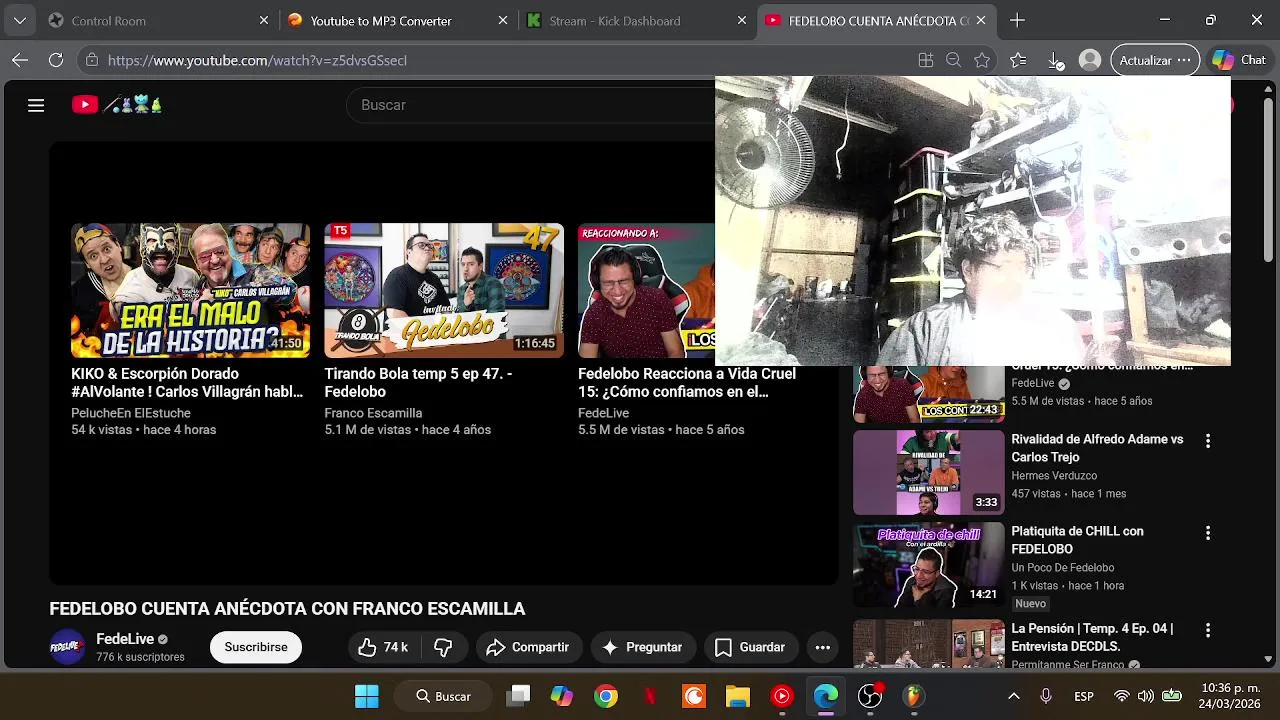1280x720 pixels.
Task: Click the Franco Escamilla channel under Tirando Bola
Action: coord(373,413)
